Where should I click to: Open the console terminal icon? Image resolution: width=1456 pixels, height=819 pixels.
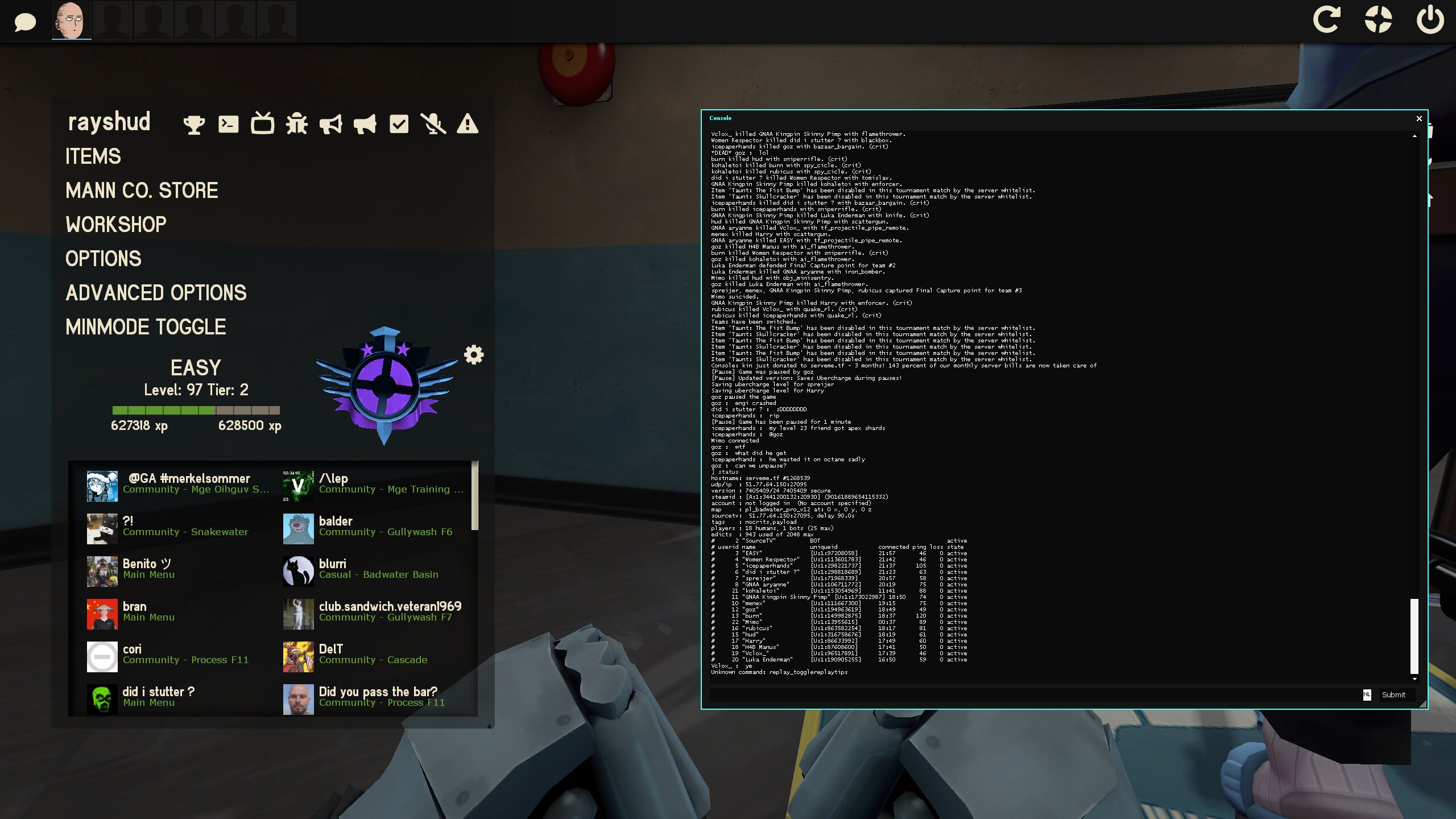pos(228,124)
